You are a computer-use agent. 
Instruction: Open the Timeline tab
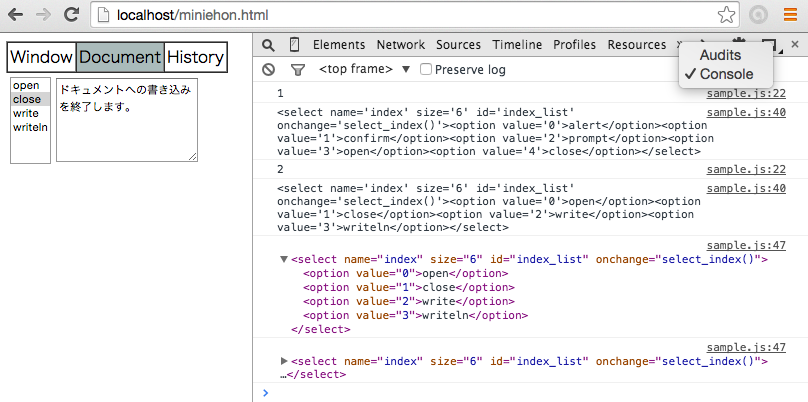[517, 45]
